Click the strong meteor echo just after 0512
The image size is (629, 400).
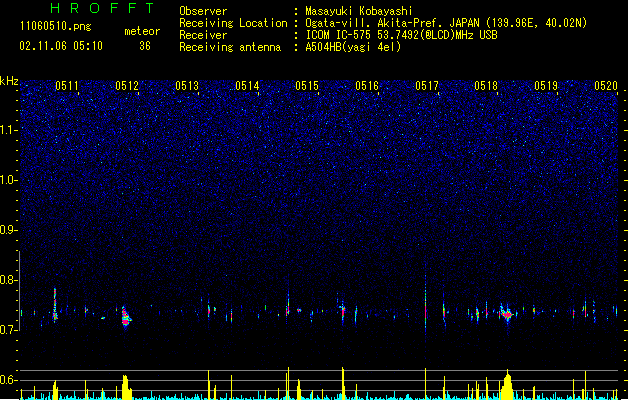point(126,318)
